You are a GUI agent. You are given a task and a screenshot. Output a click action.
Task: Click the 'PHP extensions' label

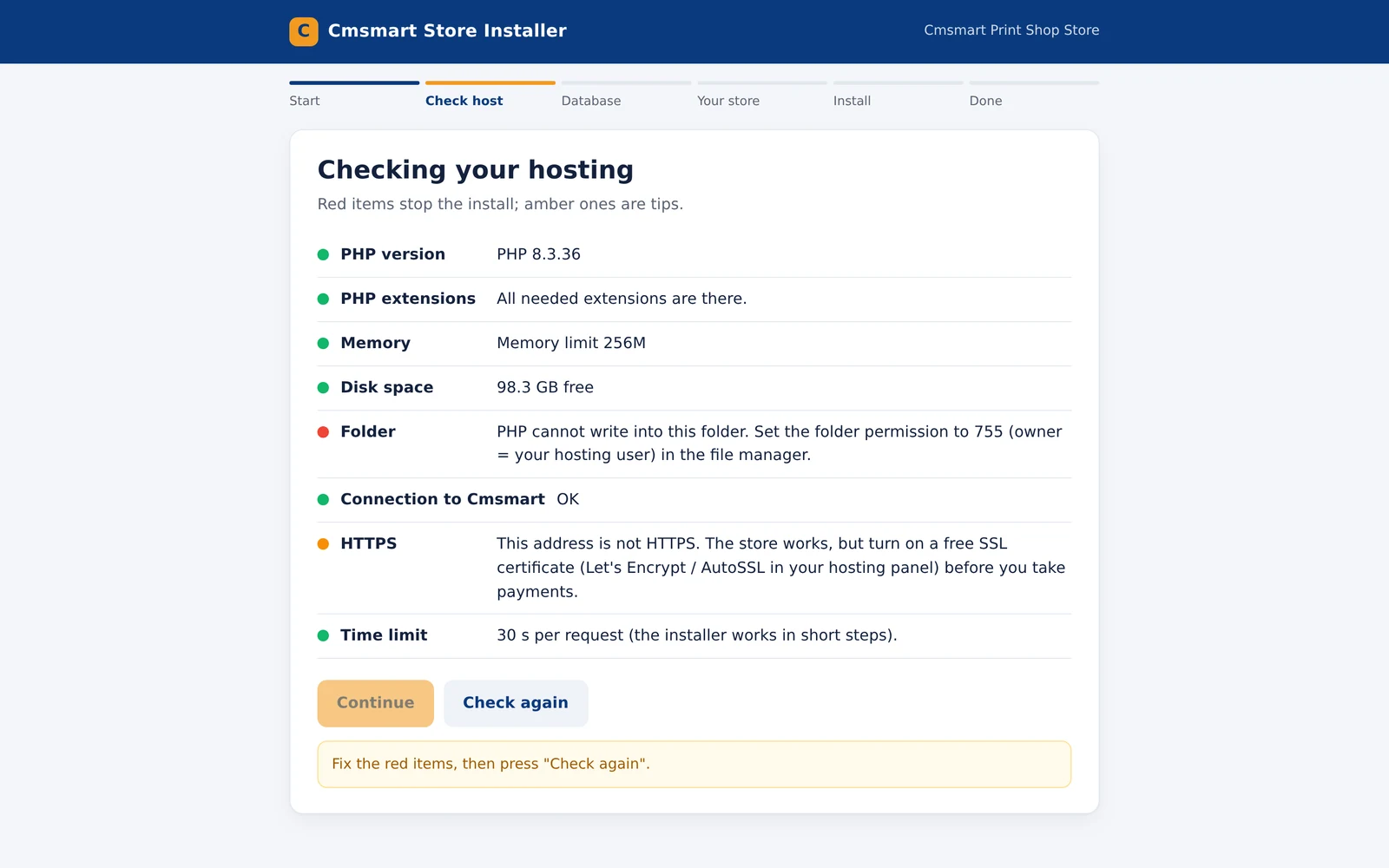(x=408, y=299)
